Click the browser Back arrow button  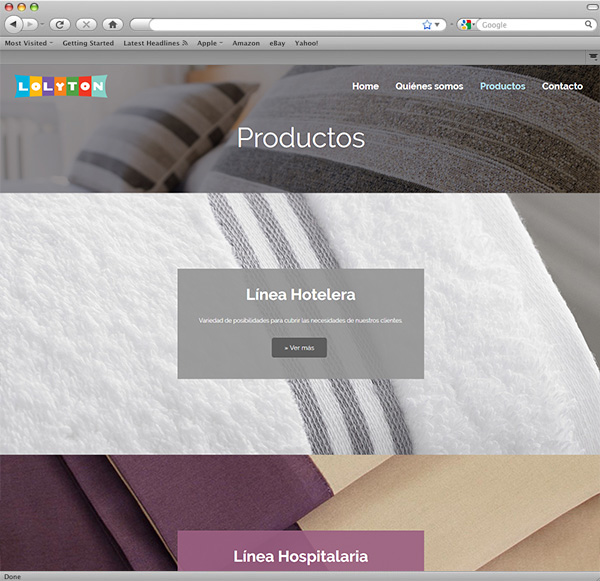coord(15,24)
